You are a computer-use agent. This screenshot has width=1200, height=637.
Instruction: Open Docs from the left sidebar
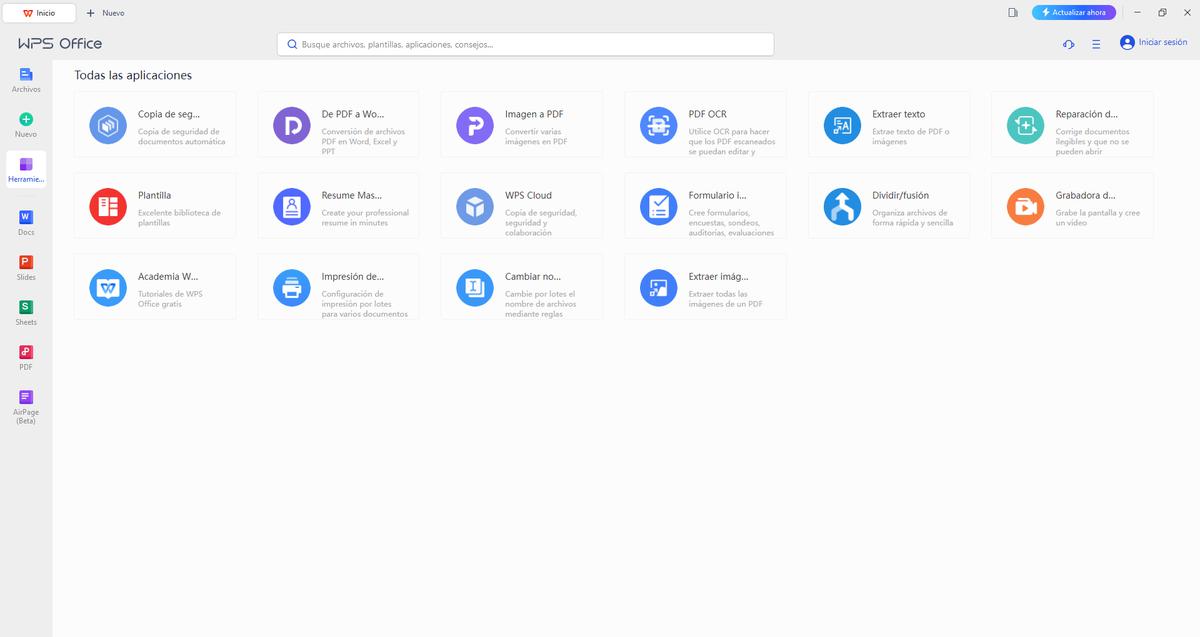pos(26,223)
